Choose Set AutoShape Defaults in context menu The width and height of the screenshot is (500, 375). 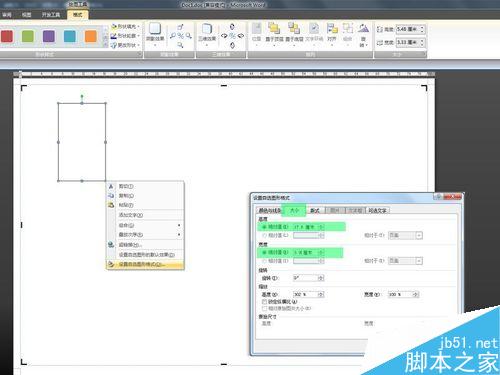click(145, 255)
